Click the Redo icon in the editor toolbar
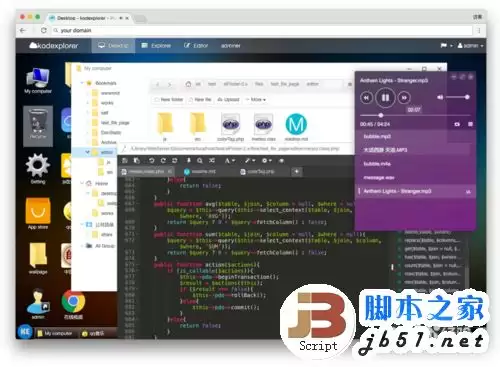Viewport: 500px width, 367px height. (163, 161)
